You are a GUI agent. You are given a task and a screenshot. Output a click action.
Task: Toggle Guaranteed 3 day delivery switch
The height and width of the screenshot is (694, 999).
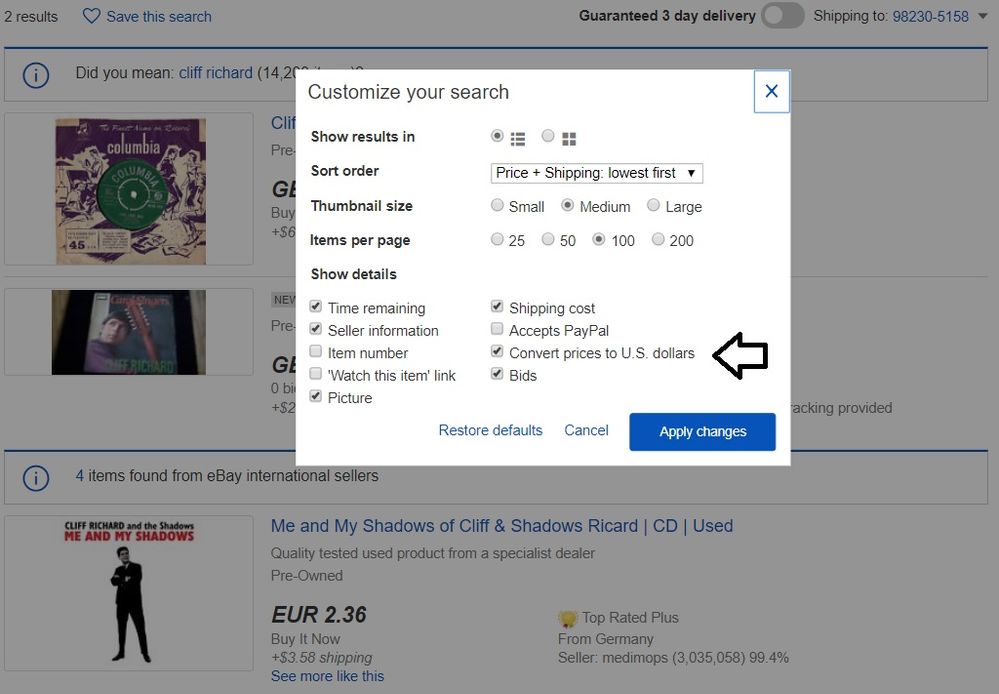point(782,16)
